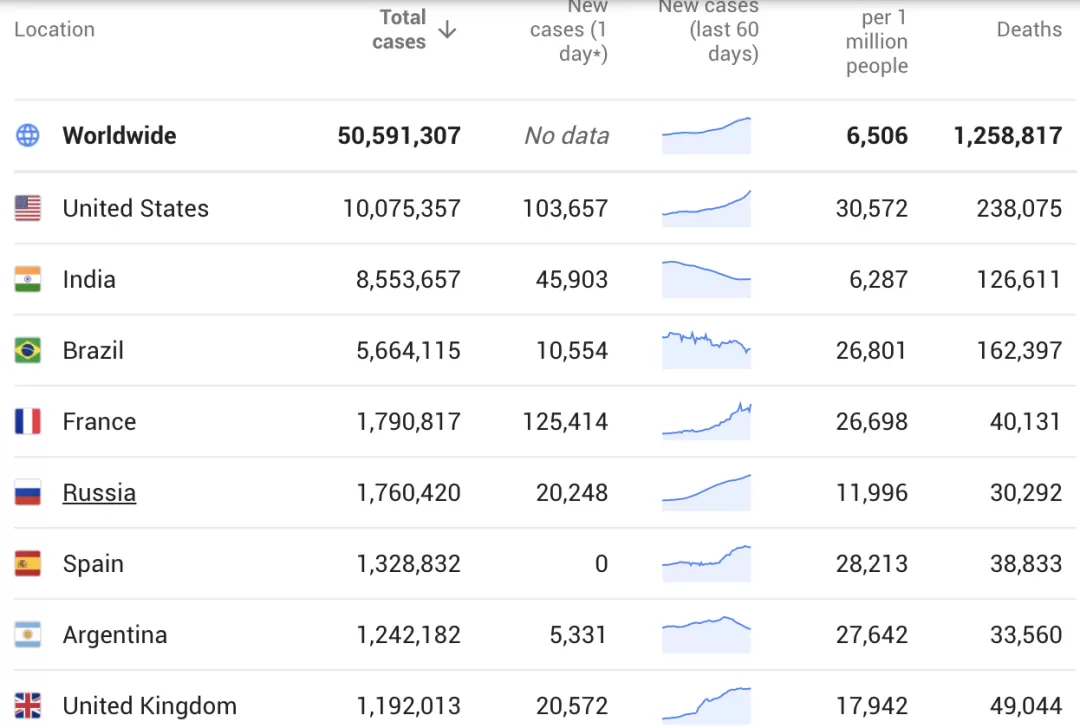Click the Argentina flag icon
This screenshot has height=728, width=1080.
pyautogui.click(x=28, y=634)
